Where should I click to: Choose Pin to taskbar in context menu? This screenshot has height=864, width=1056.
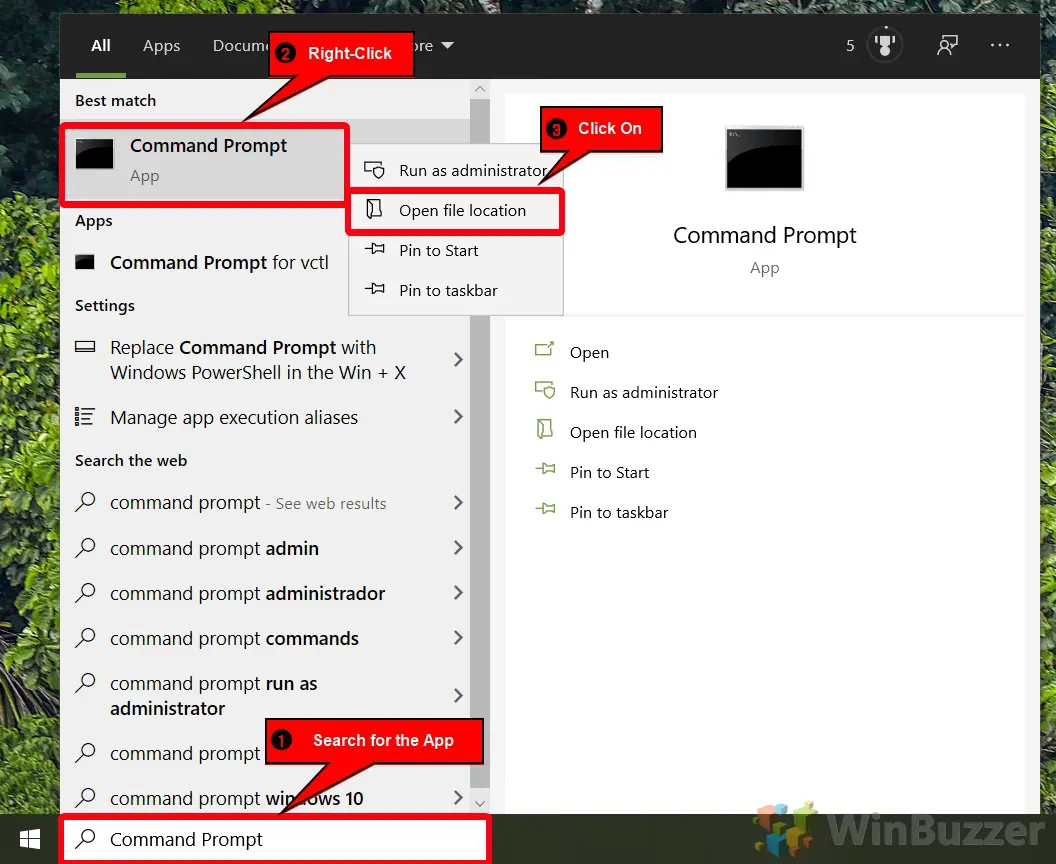tap(455, 290)
